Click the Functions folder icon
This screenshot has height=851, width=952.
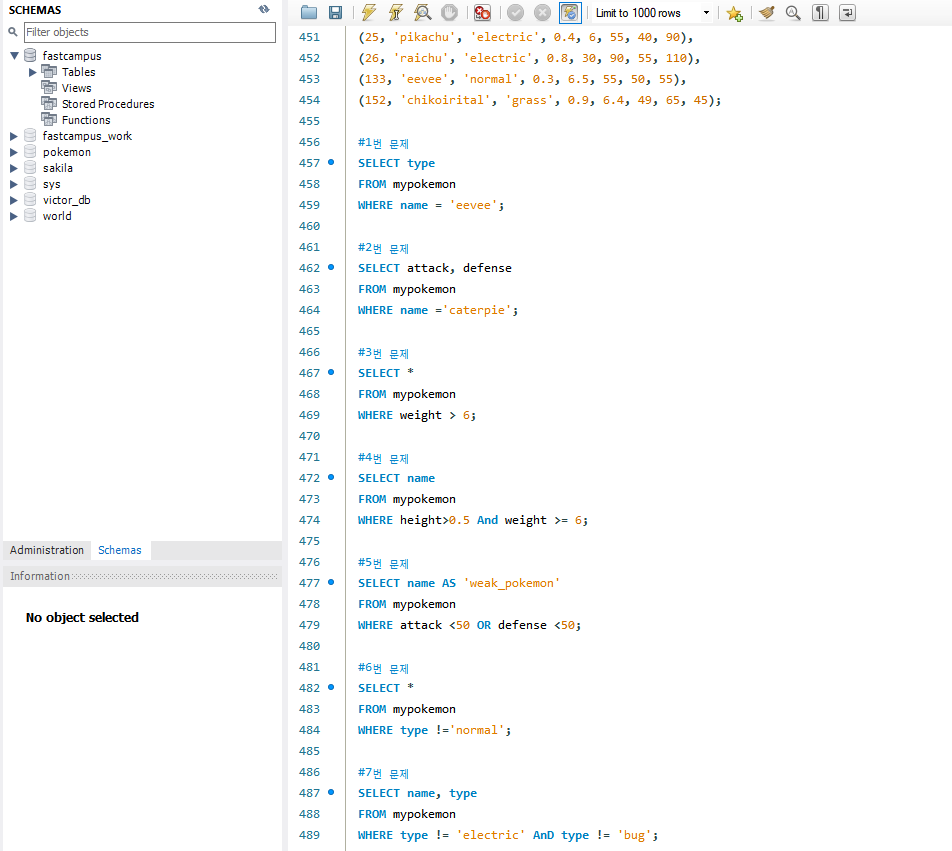pos(49,119)
